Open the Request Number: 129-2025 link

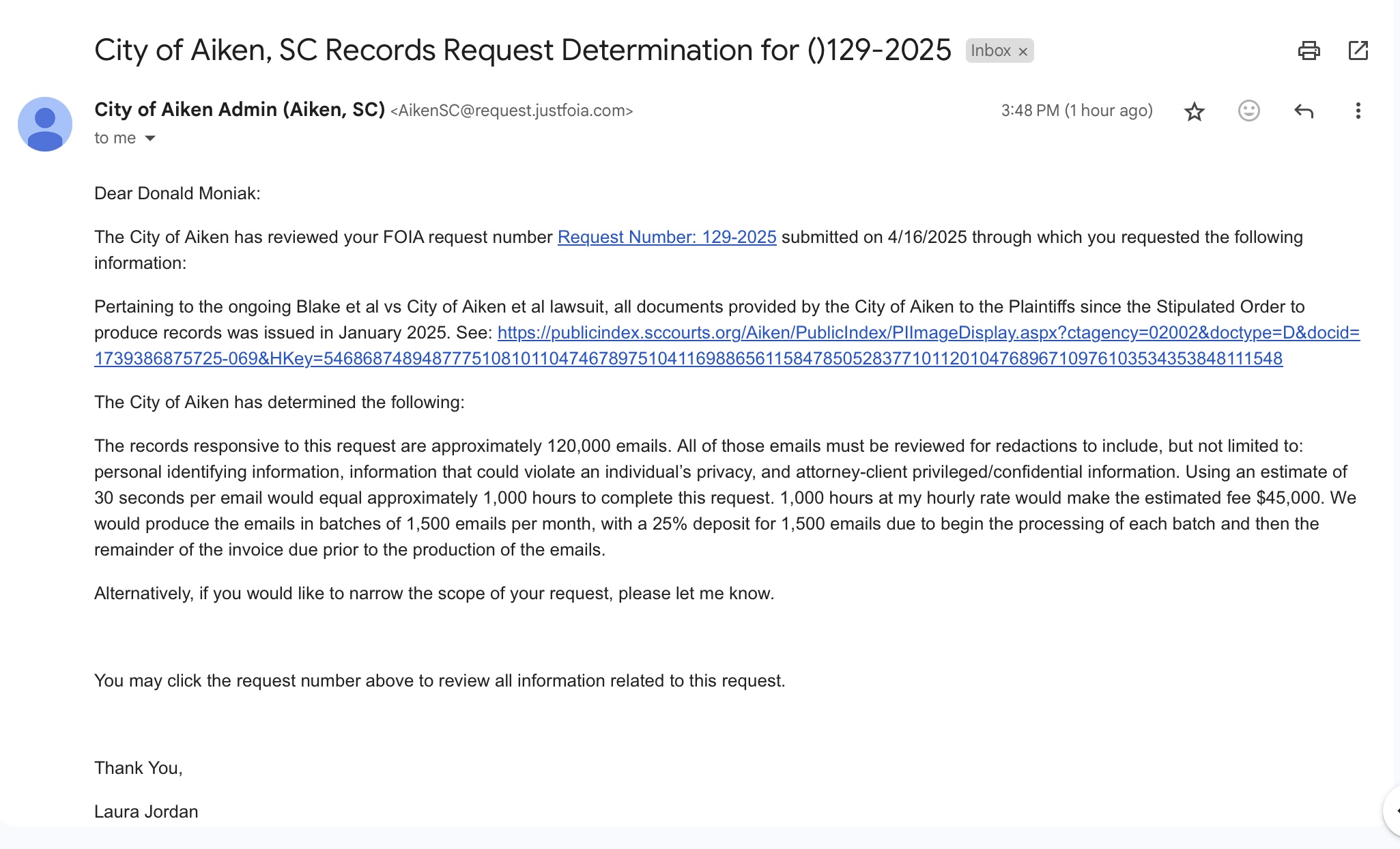(x=666, y=237)
